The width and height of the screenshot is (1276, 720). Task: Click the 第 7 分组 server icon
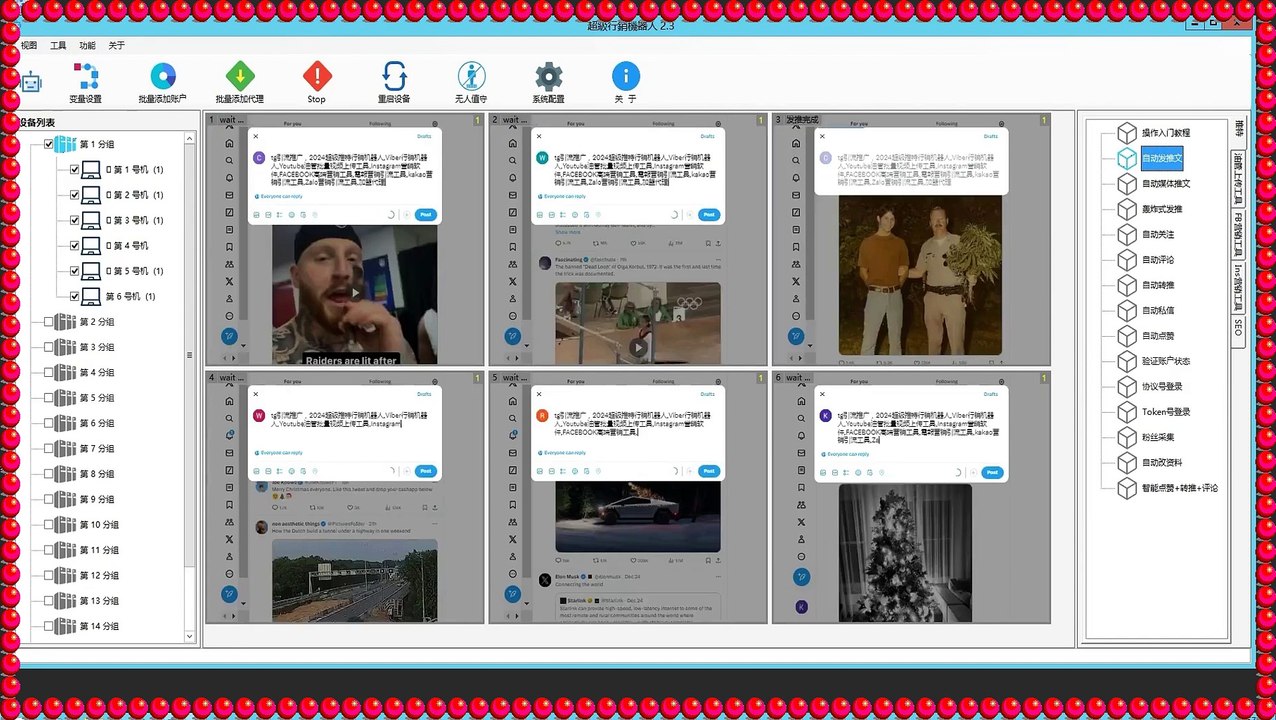[x=65, y=448]
